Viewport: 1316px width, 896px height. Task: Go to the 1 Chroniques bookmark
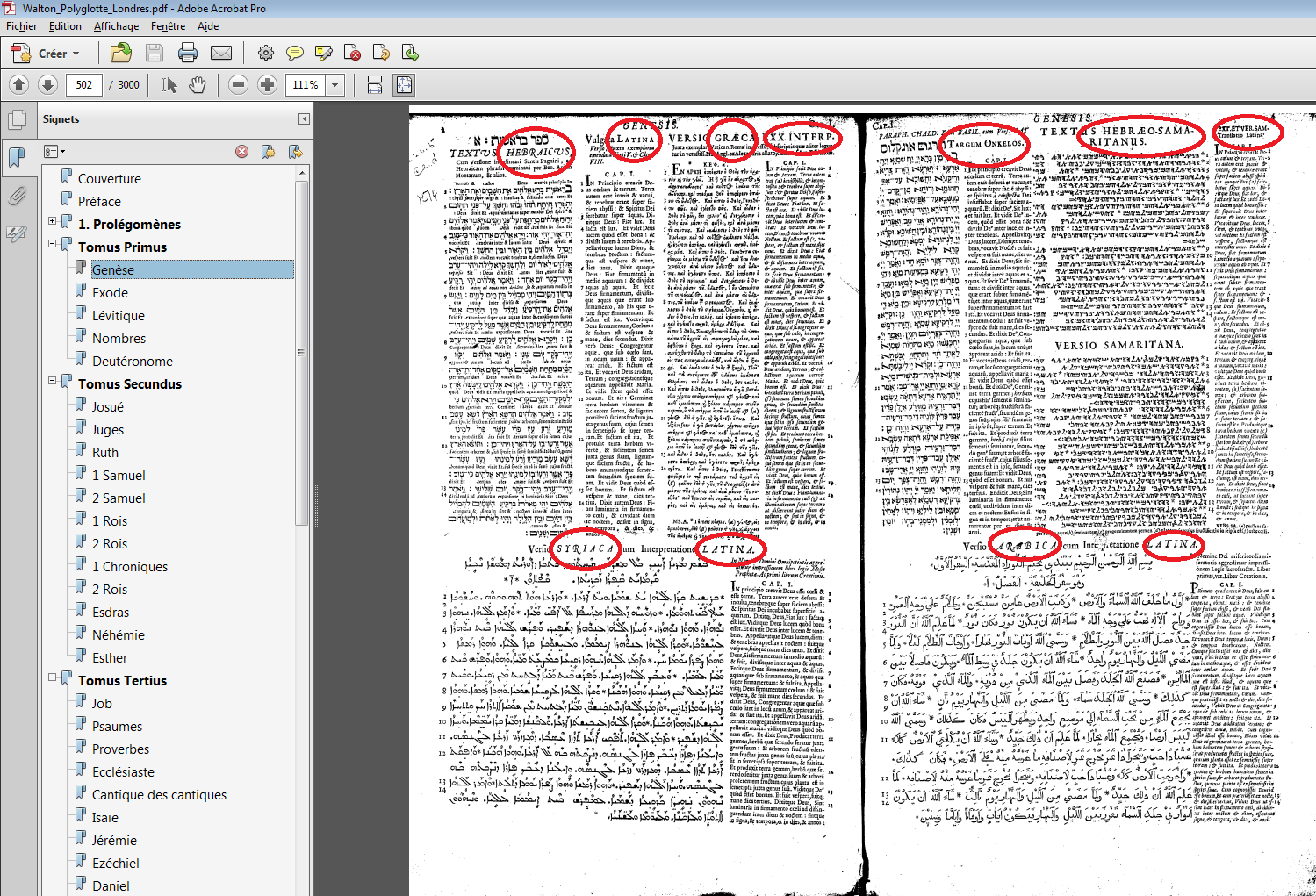coord(130,567)
